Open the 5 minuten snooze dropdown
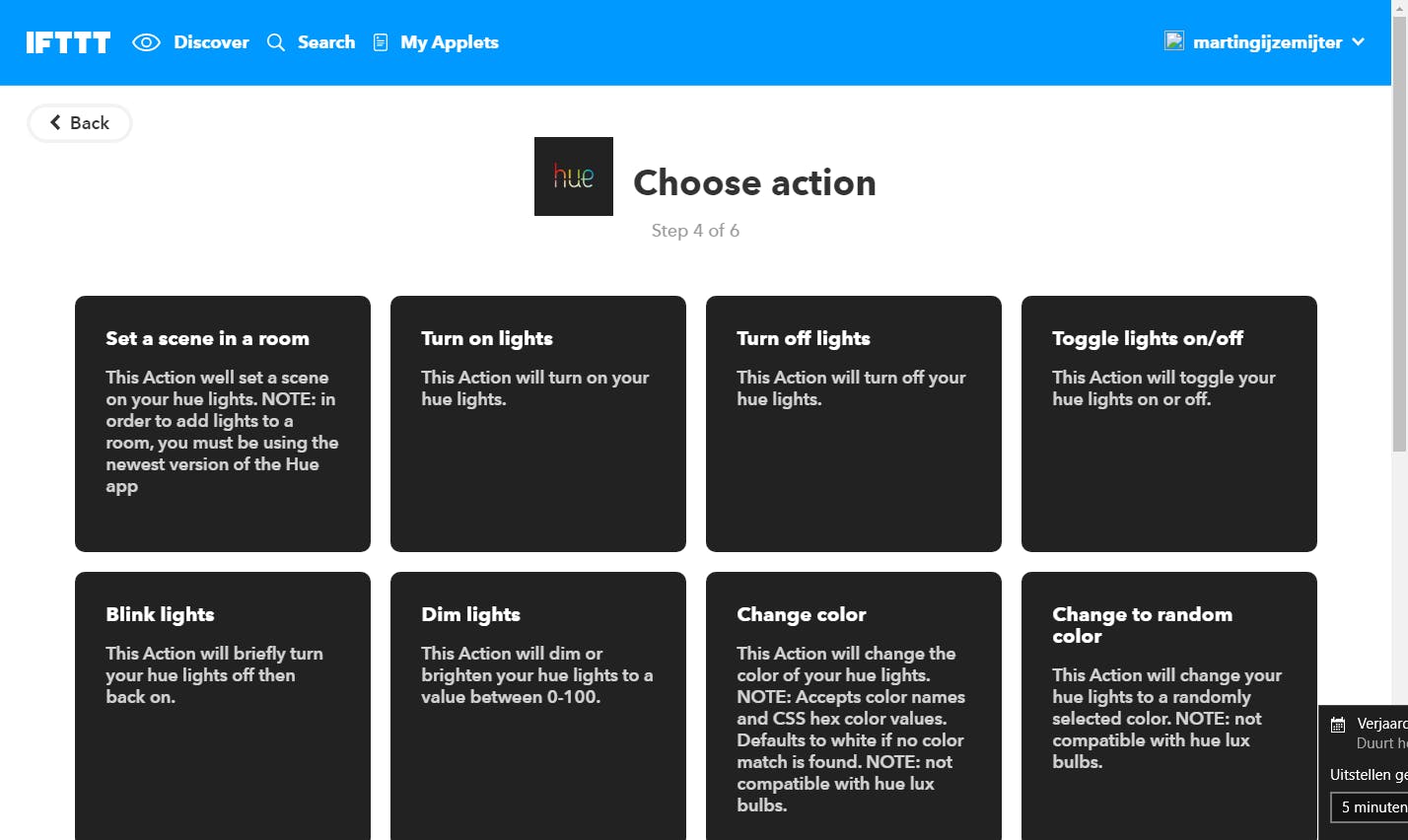The width and height of the screenshot is (1408, 840). [x=1371, y=807]
